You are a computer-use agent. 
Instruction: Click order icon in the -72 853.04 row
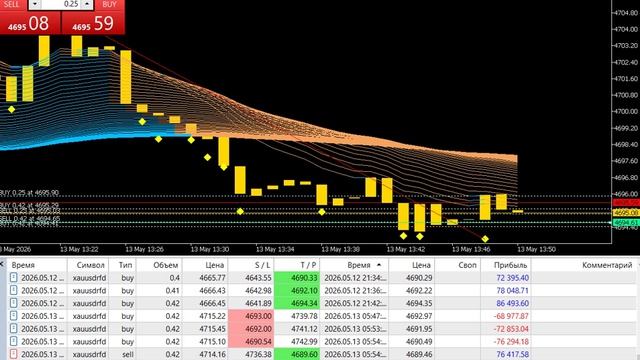[13, 329]
